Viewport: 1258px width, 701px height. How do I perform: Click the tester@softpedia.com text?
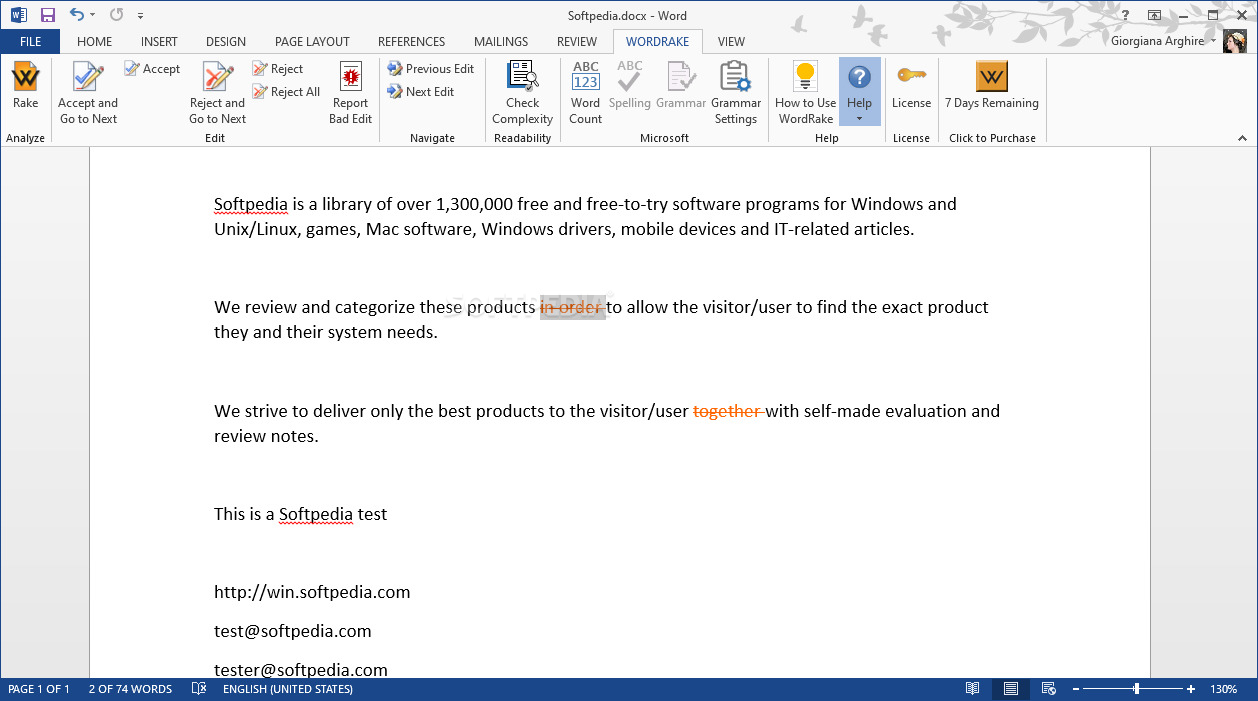pos(301,669)
